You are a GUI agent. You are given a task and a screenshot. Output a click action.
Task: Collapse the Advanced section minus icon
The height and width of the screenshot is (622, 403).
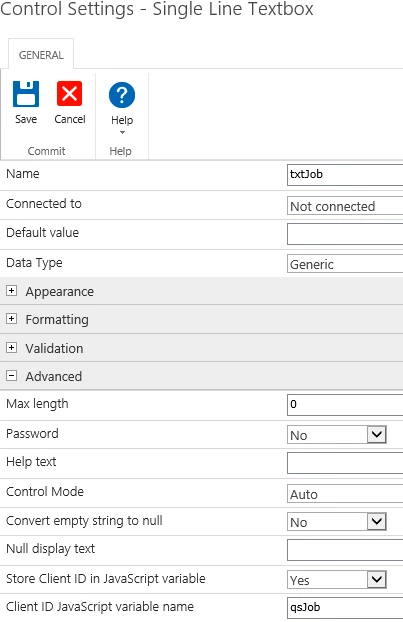point(12,376)
